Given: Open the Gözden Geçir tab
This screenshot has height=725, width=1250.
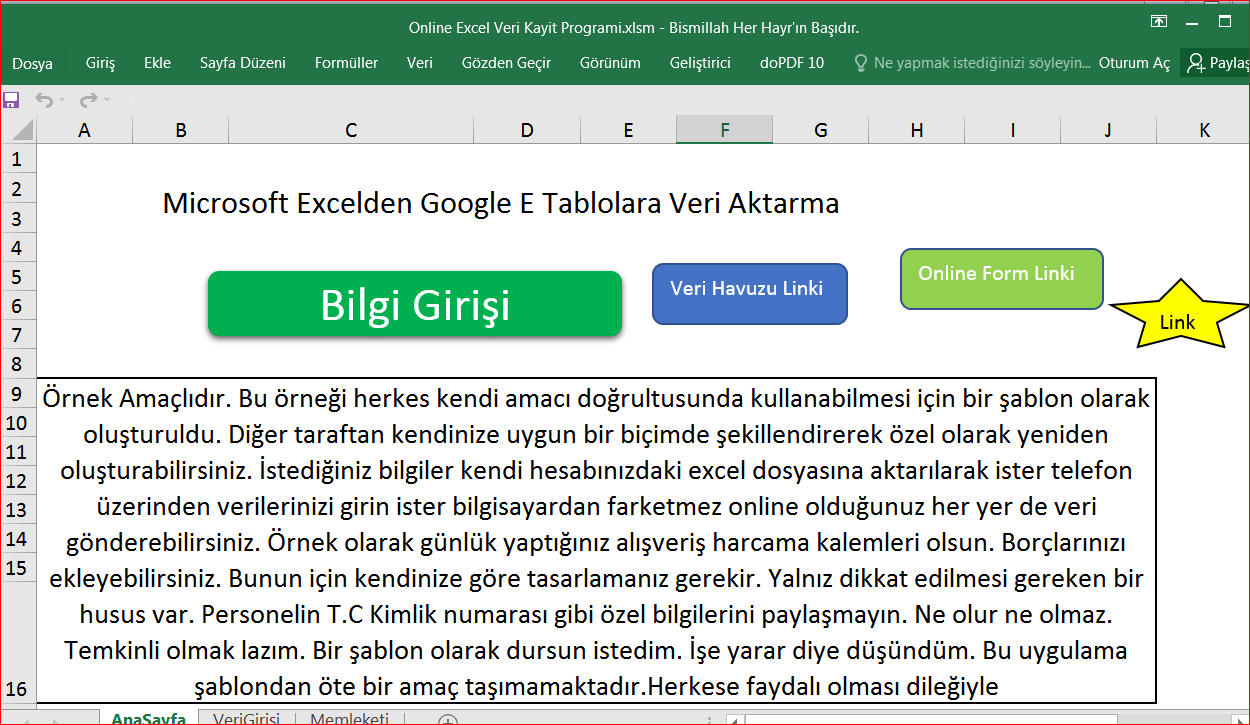Looking at the screenshot, I should pyautogui.click(x=506, y=63).
